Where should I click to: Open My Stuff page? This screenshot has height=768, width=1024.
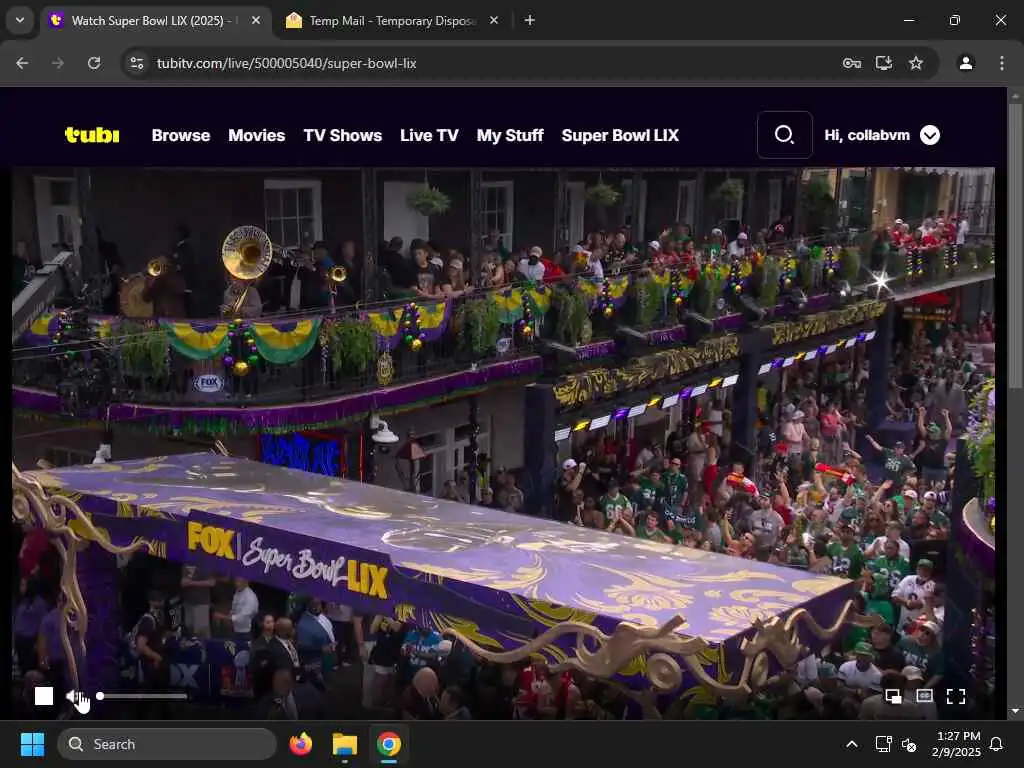tap(510, 135)
